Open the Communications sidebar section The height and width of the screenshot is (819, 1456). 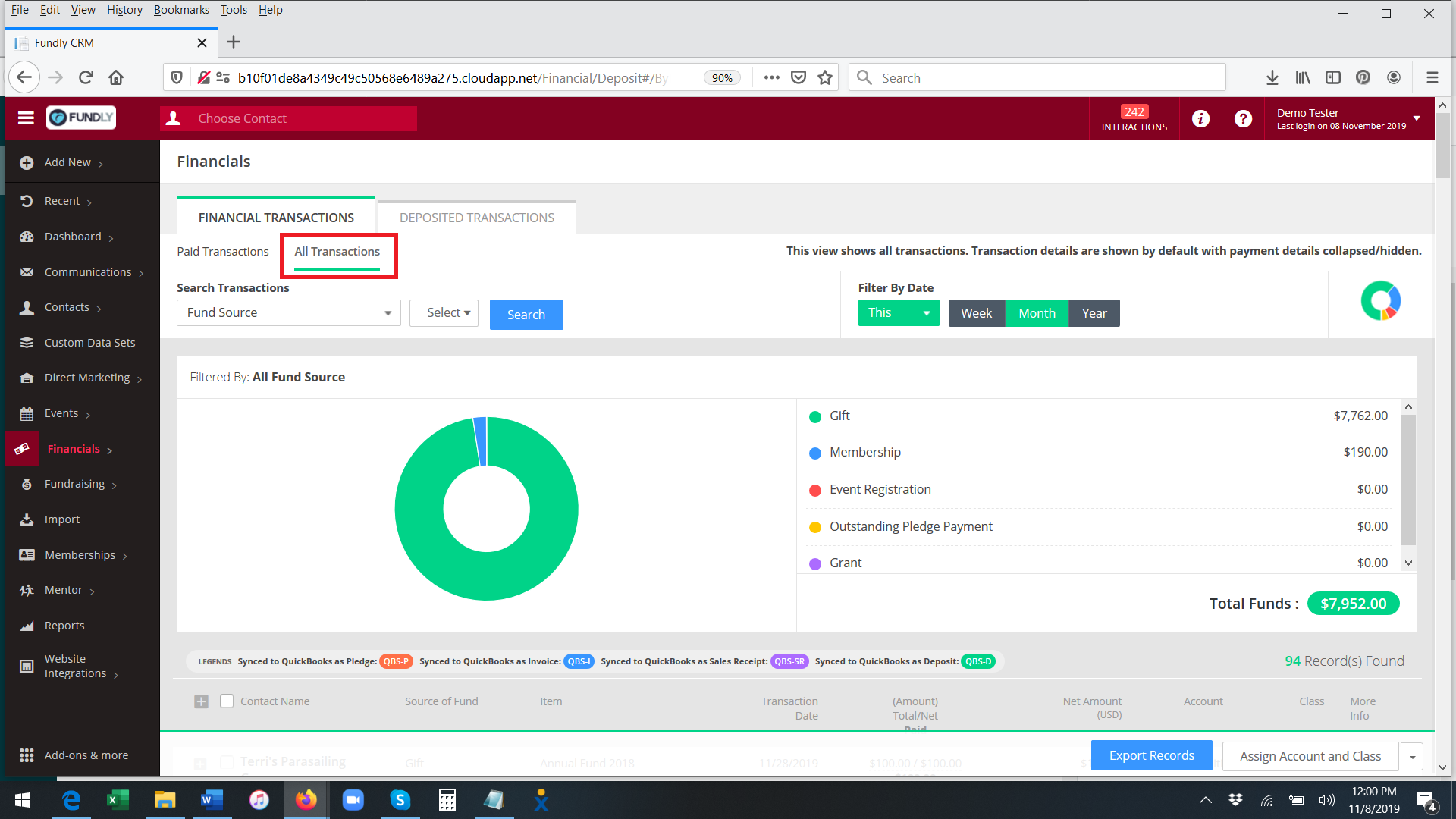tap(88, 272)
